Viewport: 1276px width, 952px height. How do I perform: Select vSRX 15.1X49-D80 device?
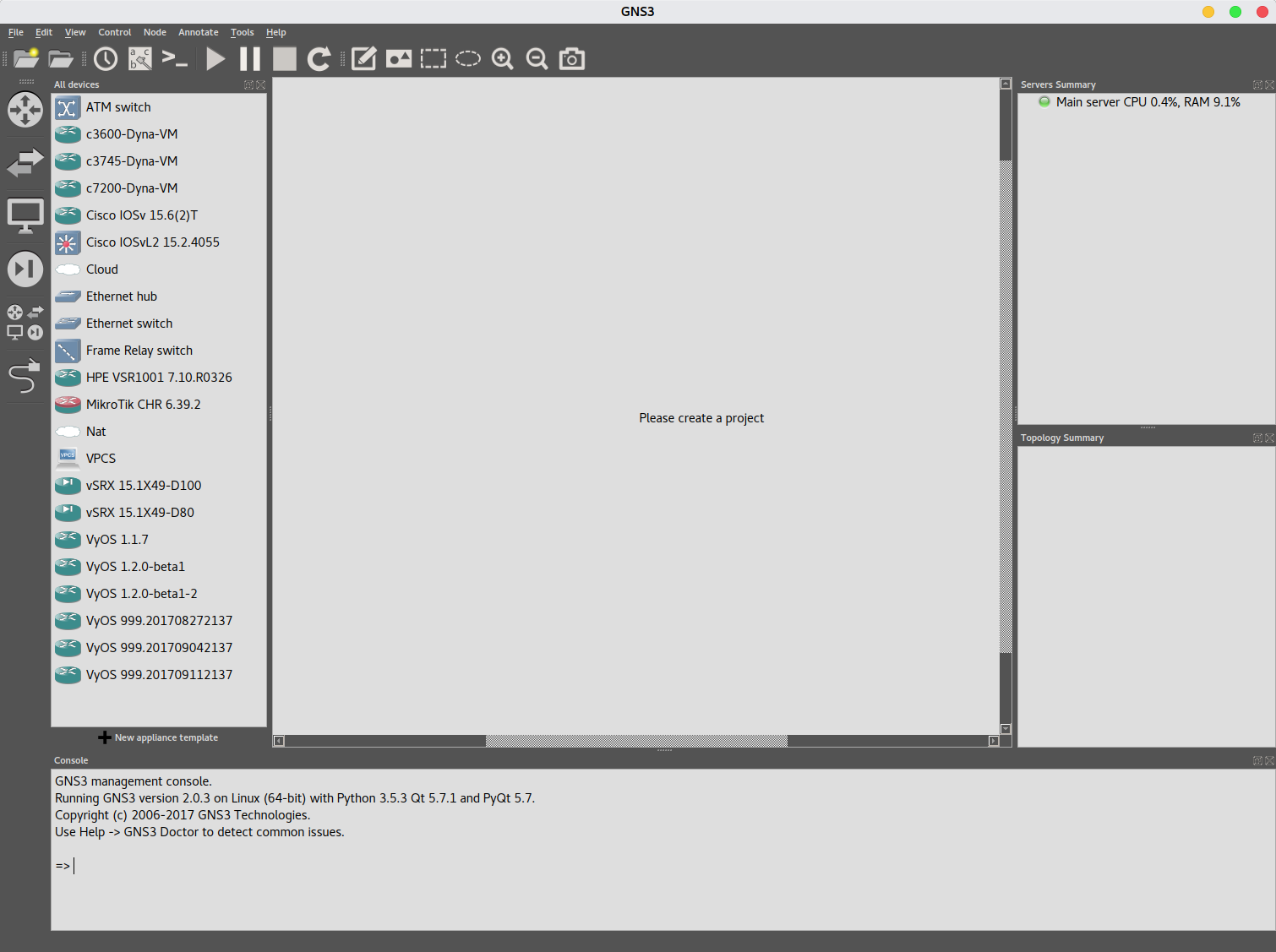[159, 513]
